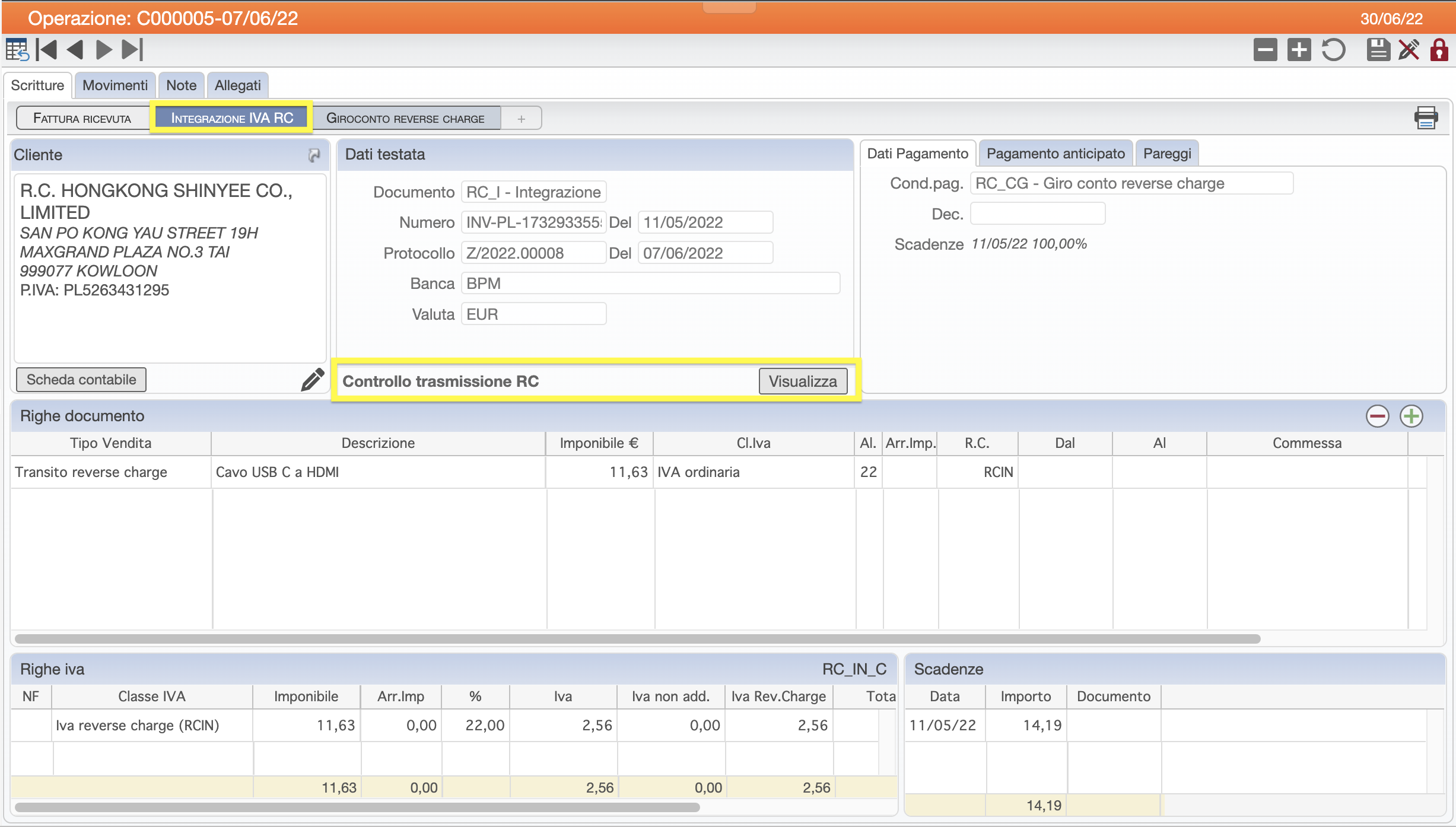Click the empty Dec. field
1456x827 pixels.
pyautogui.click(x=1038, y=214)
